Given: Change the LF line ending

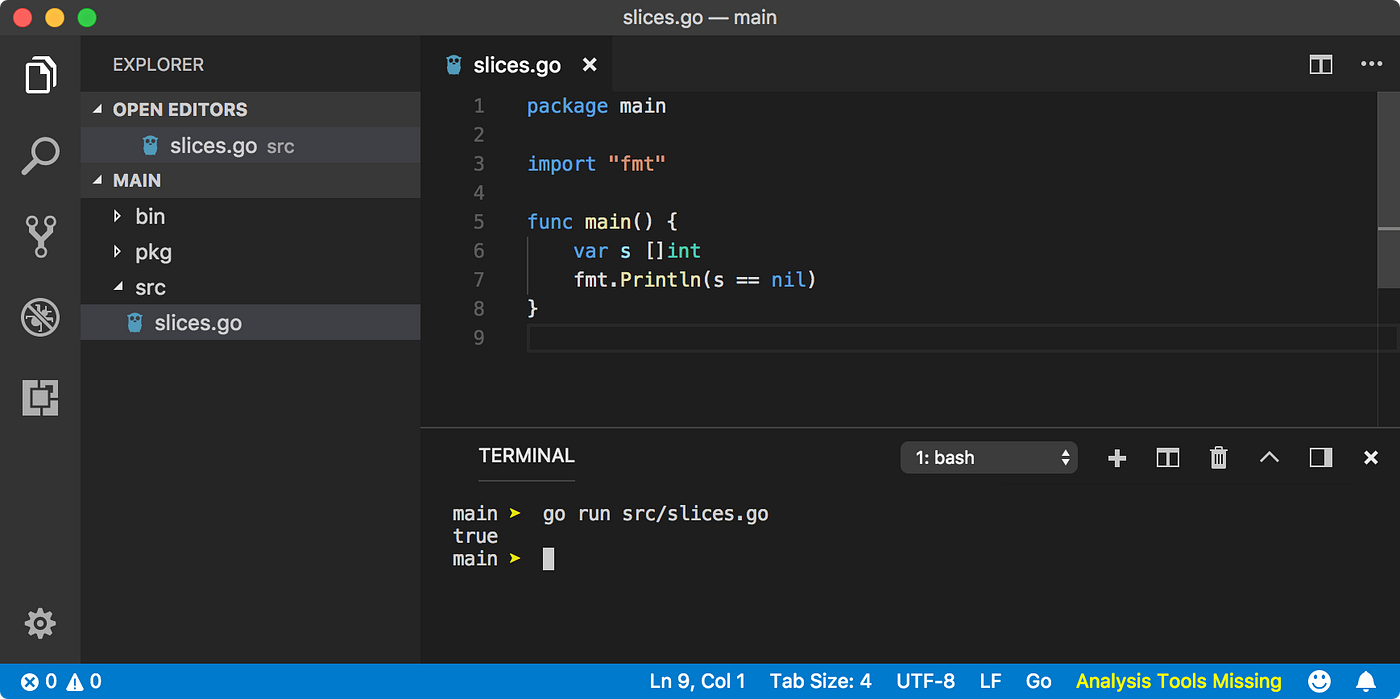Looking at the screenshot, I should [x=990, y=682].
